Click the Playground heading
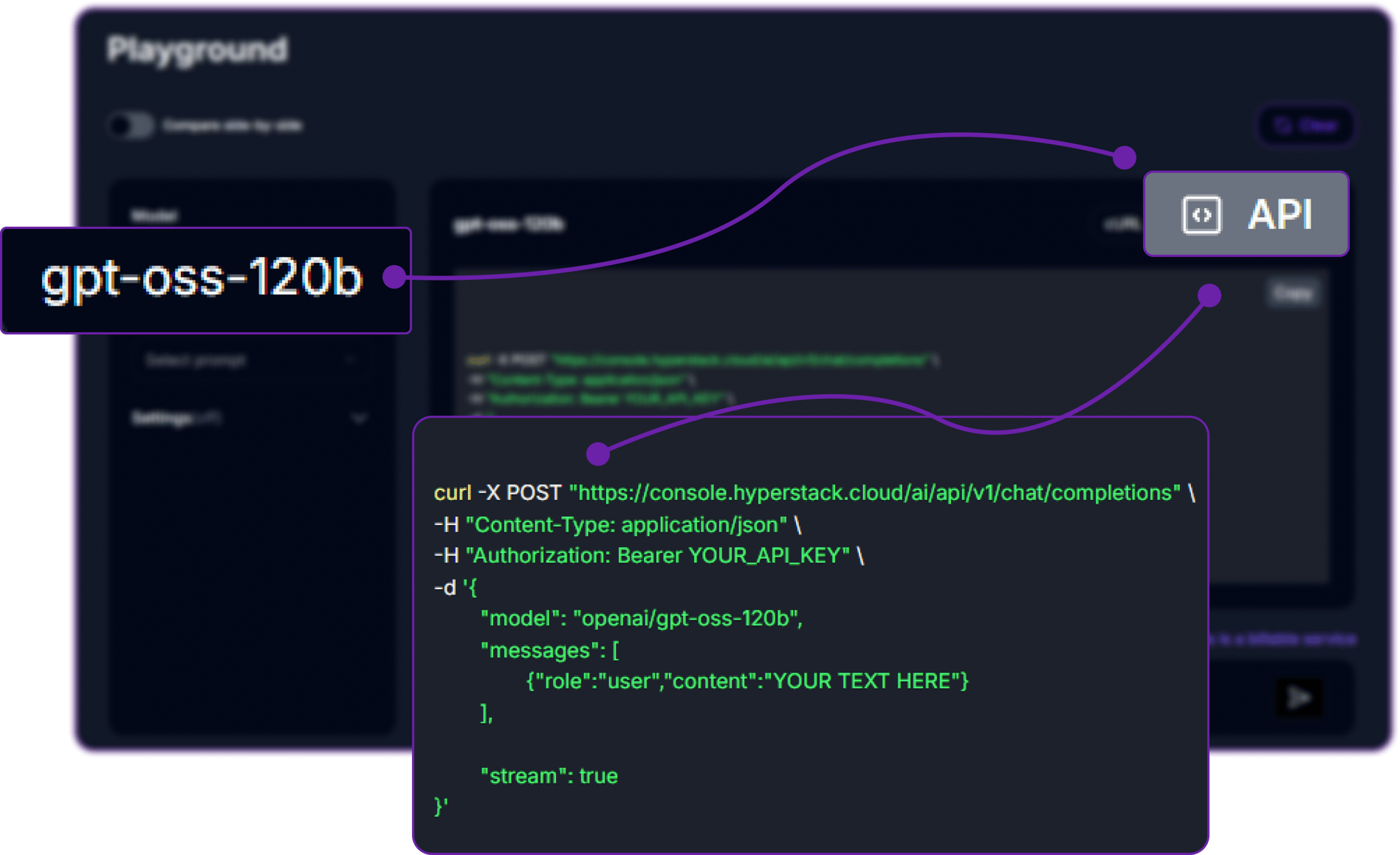This screenshot has height=855, width=1400. pos(197,50)
